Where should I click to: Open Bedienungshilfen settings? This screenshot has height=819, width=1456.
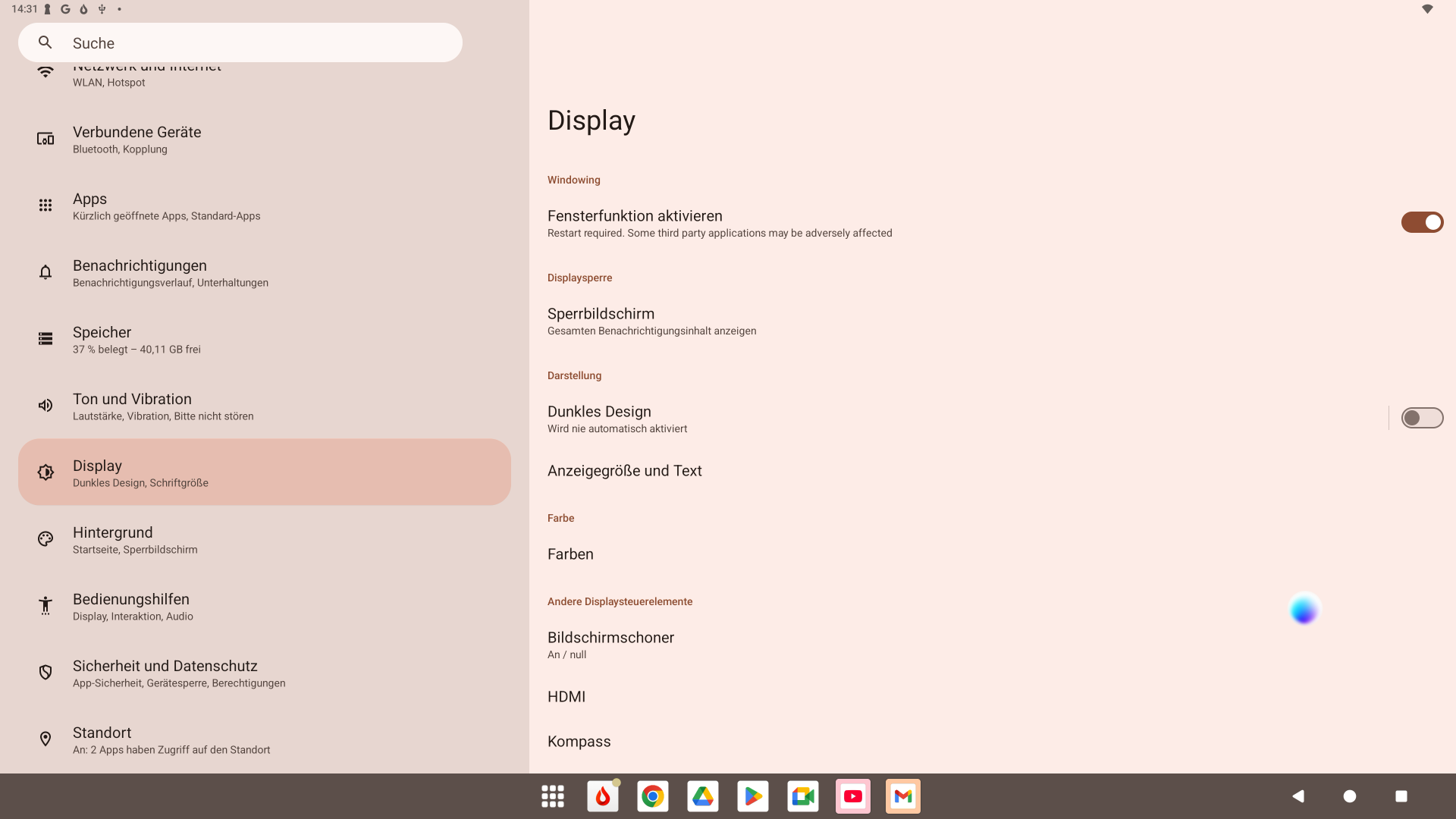(x=265, y=606)
